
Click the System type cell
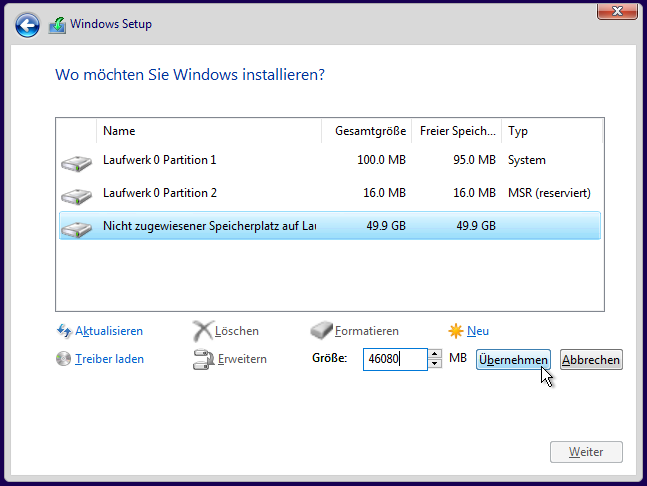click(527, 160)
